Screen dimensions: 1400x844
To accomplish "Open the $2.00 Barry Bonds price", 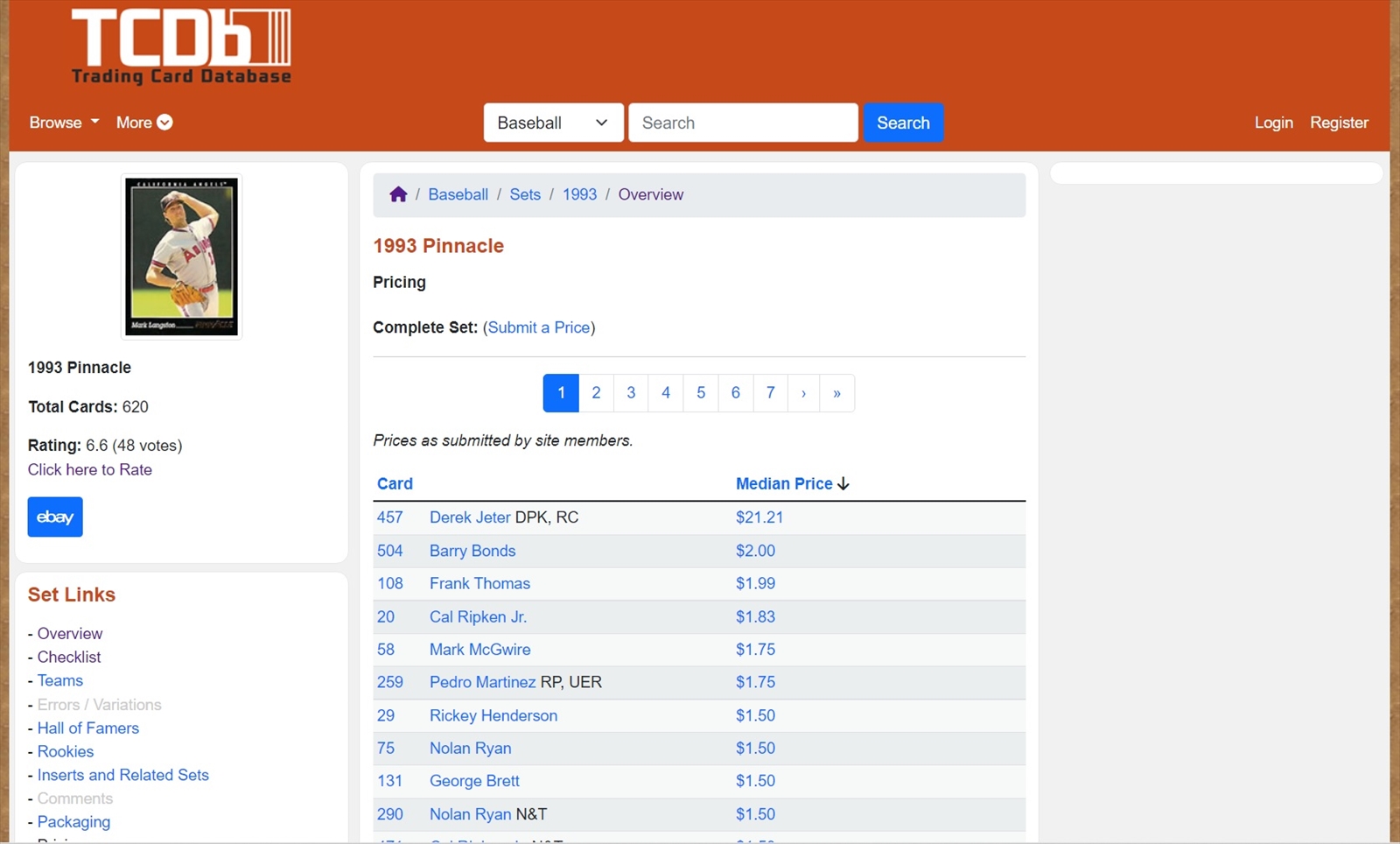I will pos(755,551).
